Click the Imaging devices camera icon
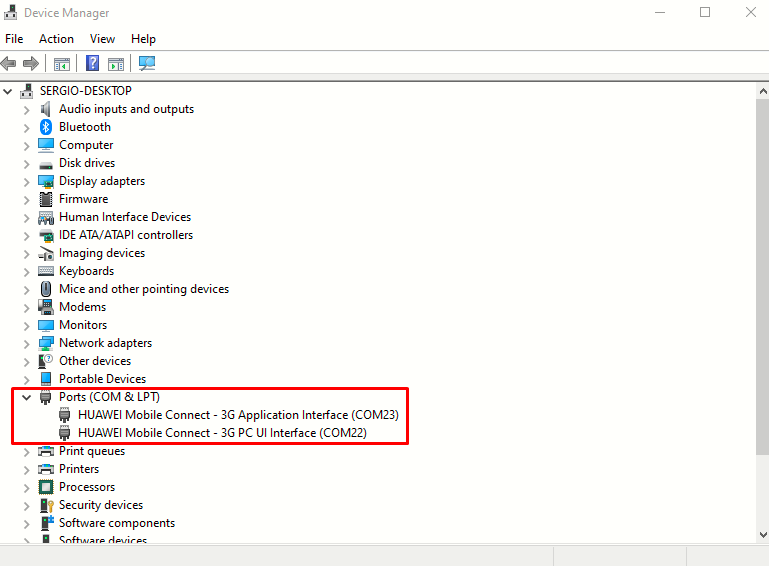The width and height of the screenshot is (769, 566). click(x=46, y=254)
